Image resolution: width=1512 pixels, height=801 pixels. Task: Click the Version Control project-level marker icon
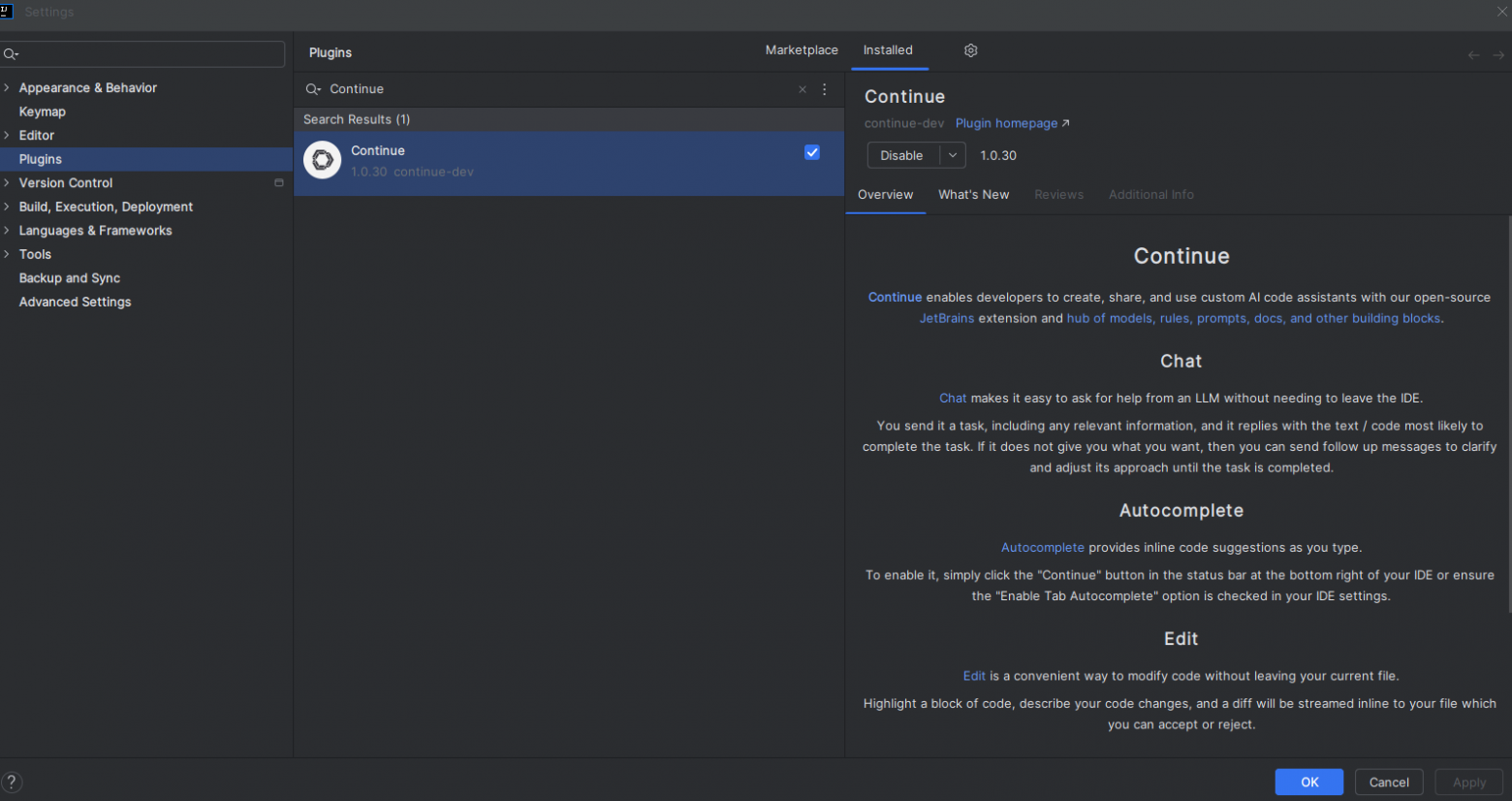coord(279,183)
